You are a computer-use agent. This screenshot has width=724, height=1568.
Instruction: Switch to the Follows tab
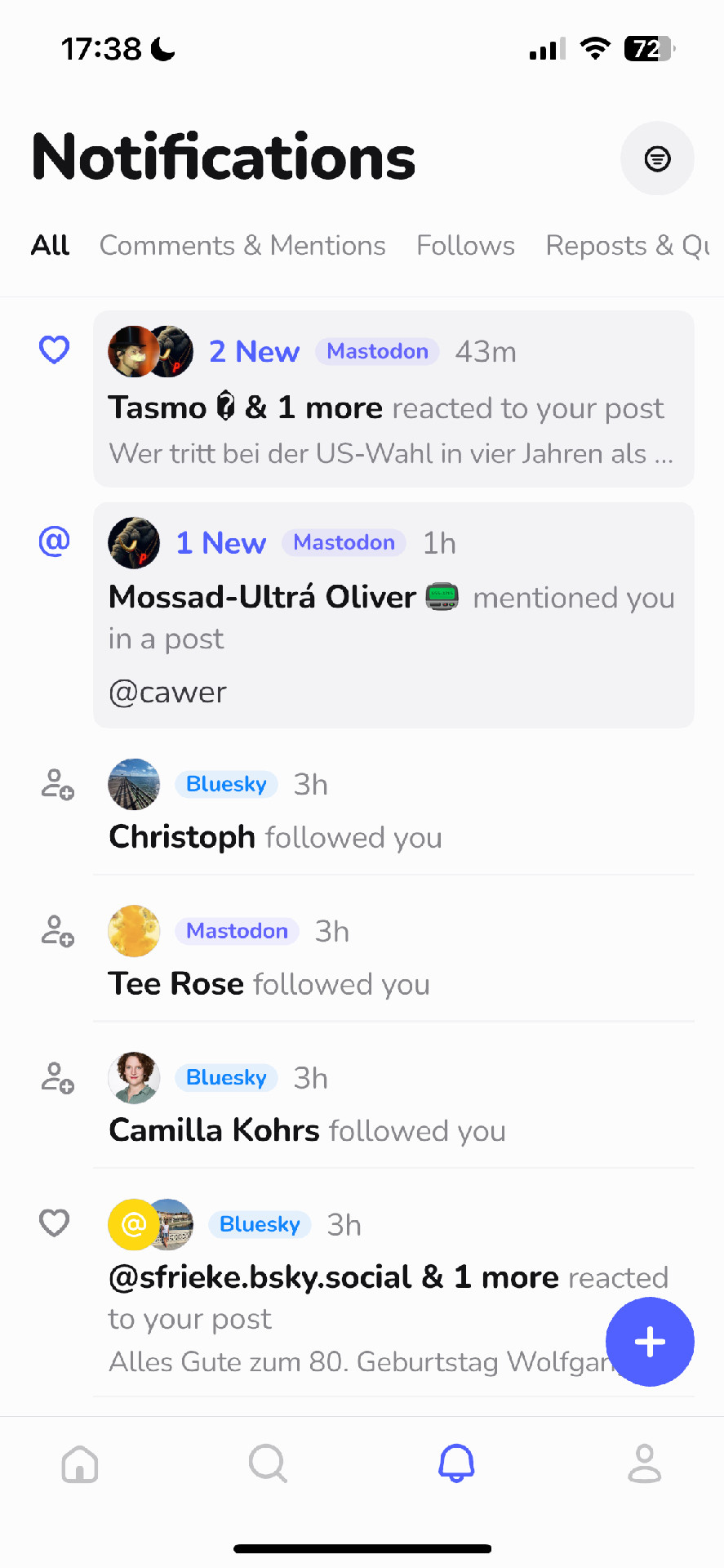(x=465, y=245)
